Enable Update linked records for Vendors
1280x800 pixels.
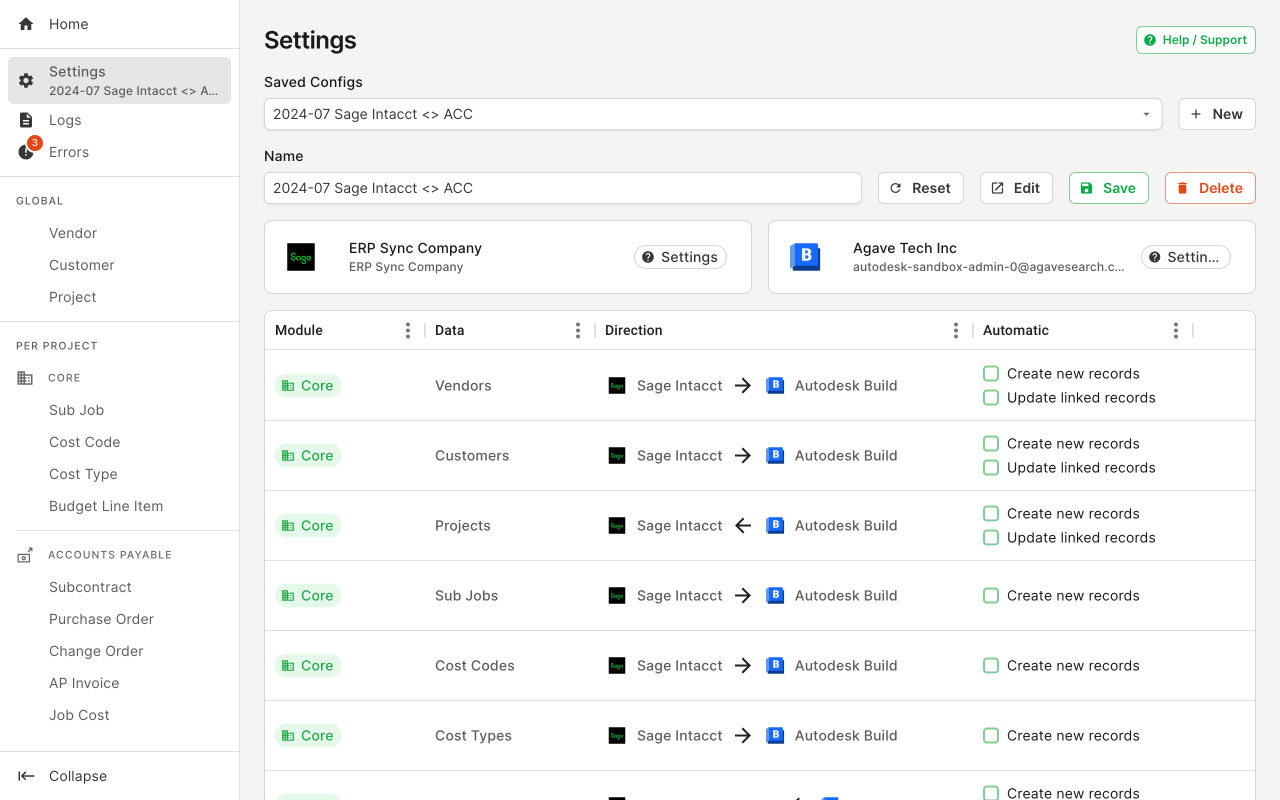pyautogui.click(x=991, y=397)
